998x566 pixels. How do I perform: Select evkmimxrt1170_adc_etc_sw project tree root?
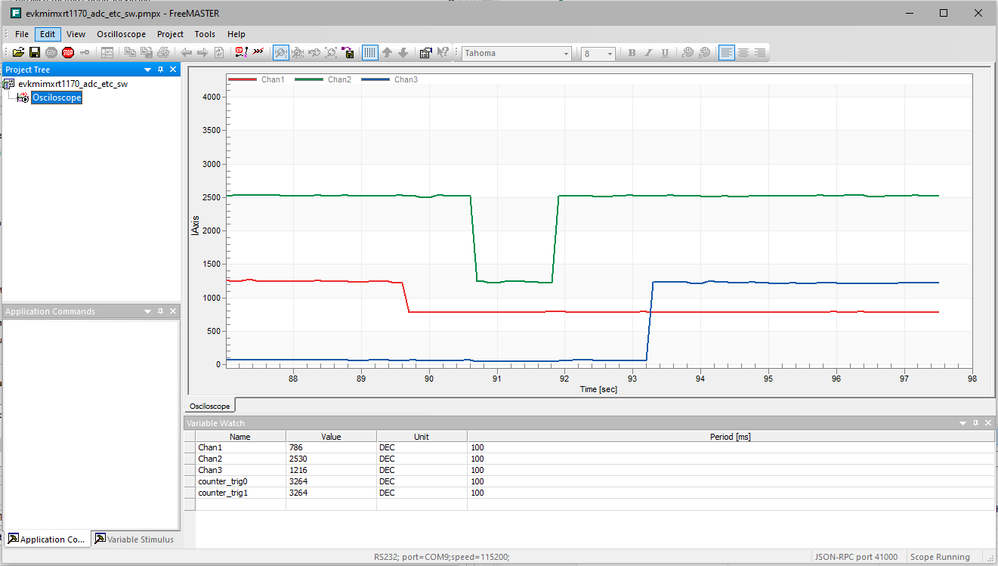pyautogui.click(x=73, y=83)
